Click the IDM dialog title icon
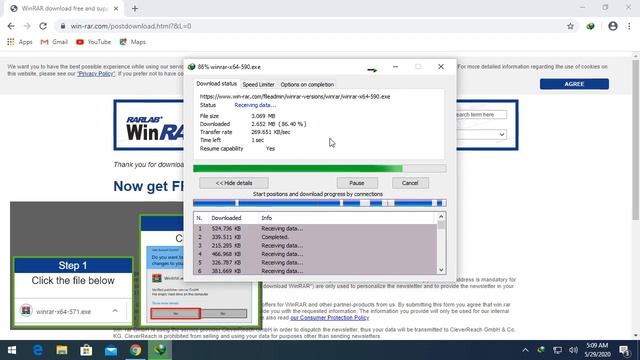Viewport: 640px width, 360px height. [191, 67]
